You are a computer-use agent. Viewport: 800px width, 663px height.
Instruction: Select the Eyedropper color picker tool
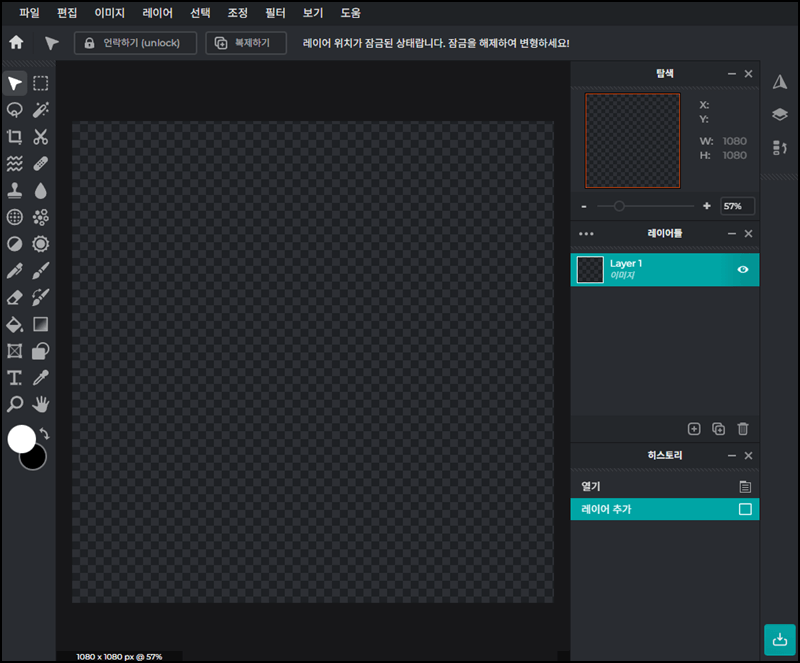(x=41, y=378)
